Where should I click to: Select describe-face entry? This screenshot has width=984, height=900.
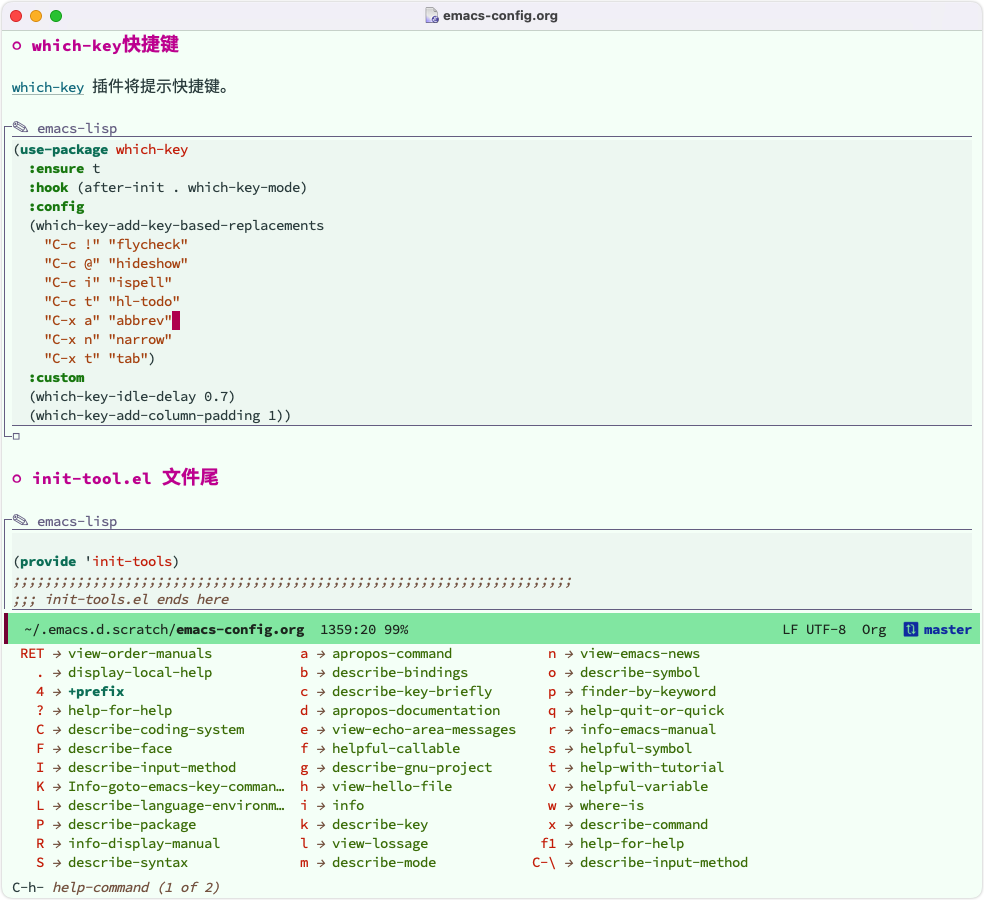120,748
